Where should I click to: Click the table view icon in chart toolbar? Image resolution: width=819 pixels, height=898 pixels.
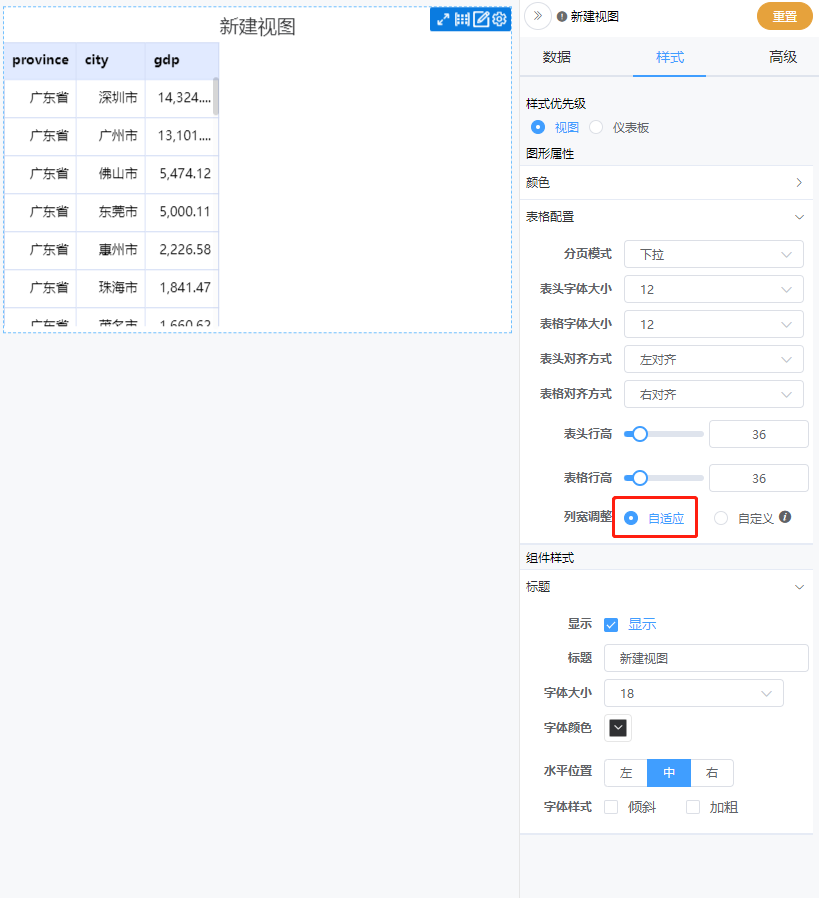pyautogui.click(x=463, y=18)
